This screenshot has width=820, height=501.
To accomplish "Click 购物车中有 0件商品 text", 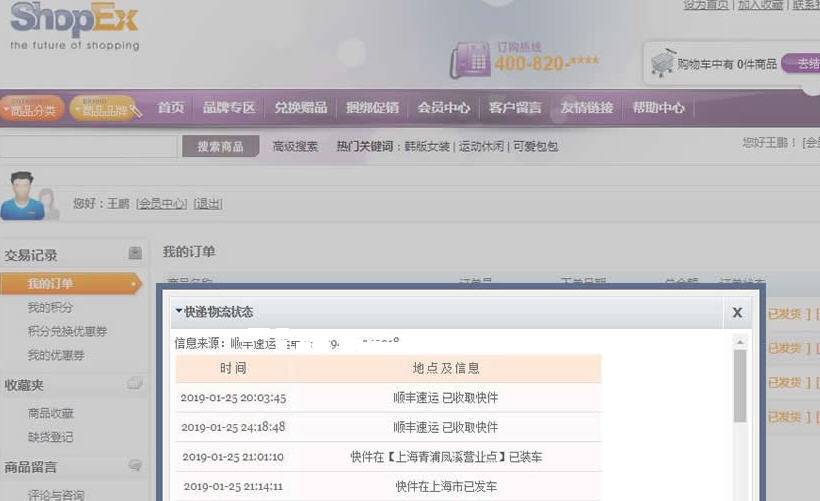I will coord(727,64).
